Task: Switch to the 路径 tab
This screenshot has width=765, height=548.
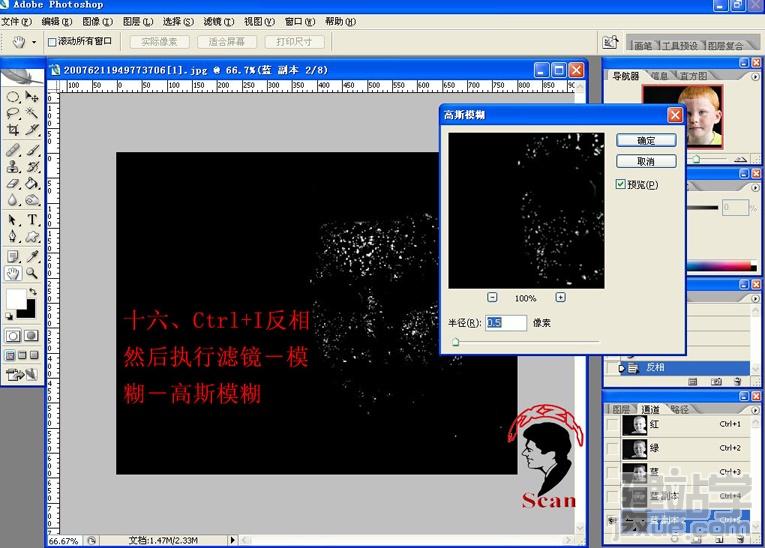Action: point(679,410)
